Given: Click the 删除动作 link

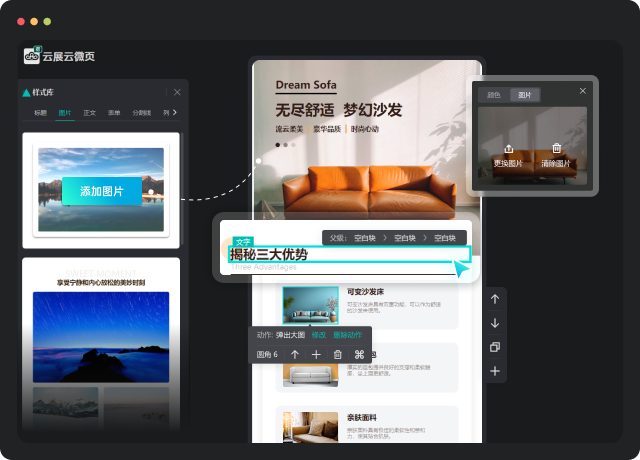Looking at the screenshot, I should [350, 335].
